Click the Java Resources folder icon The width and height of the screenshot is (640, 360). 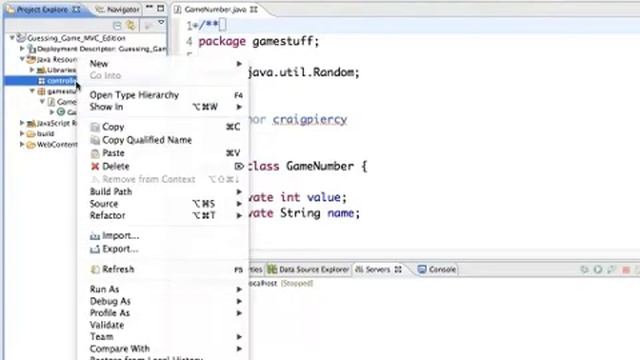tap(31, 59)
